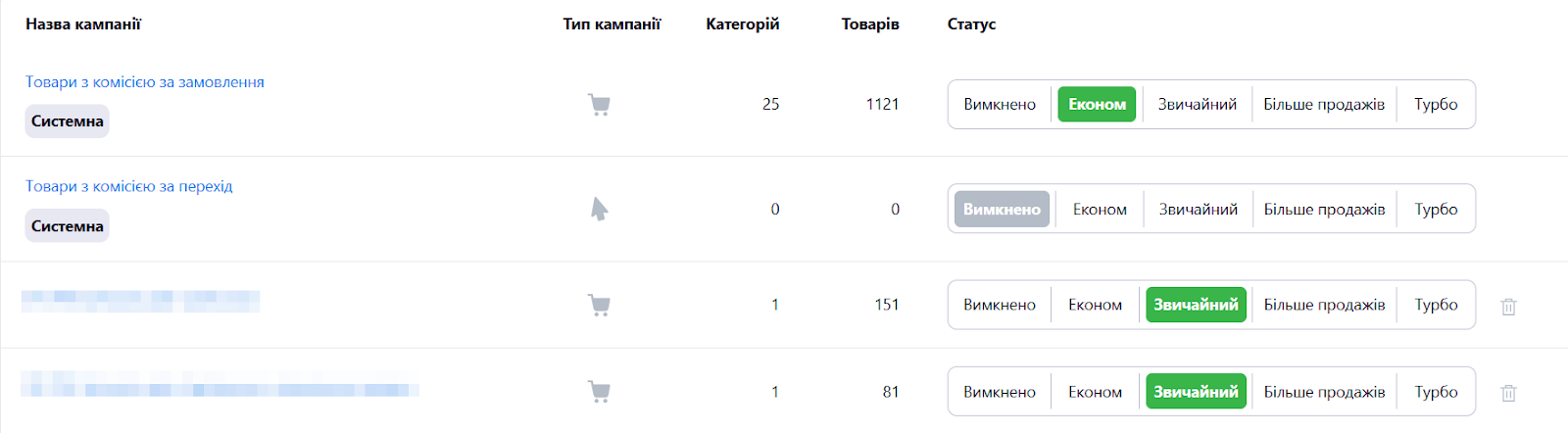Click cart icon for commission-per-order campaign

pyautogui.click(x=599, y=105)
